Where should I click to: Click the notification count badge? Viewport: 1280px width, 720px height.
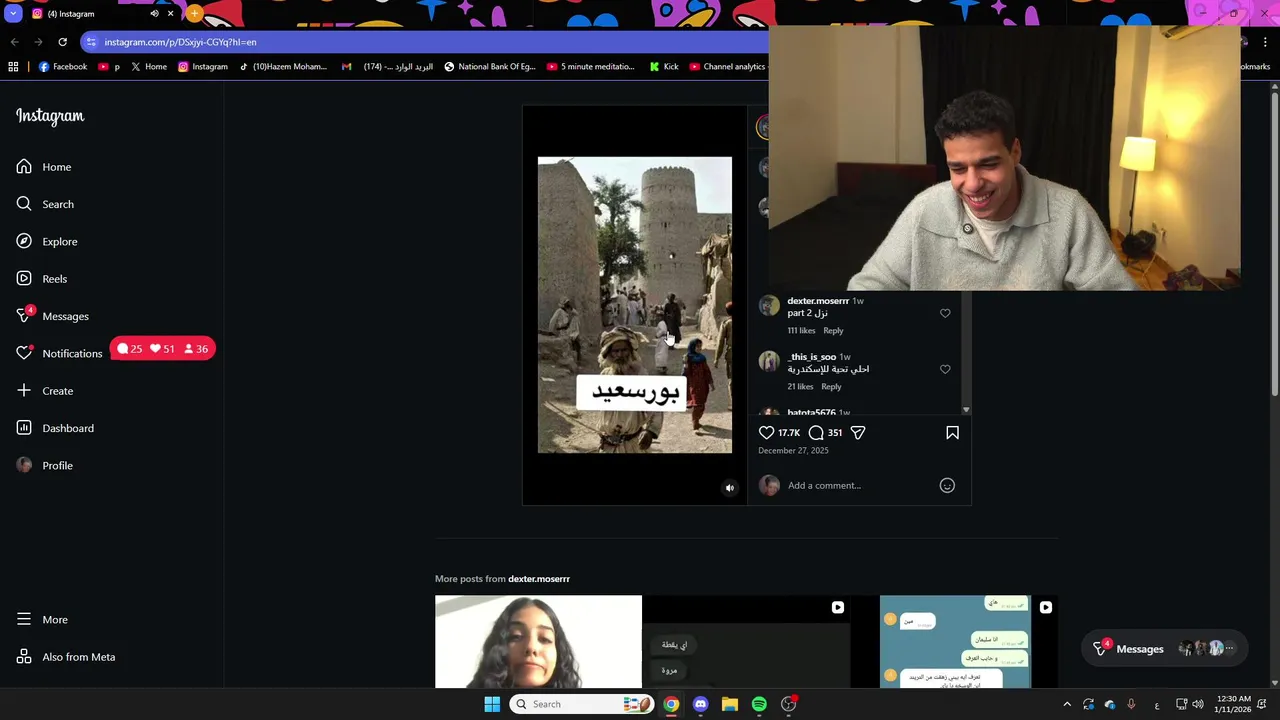(x=163, y=349)
